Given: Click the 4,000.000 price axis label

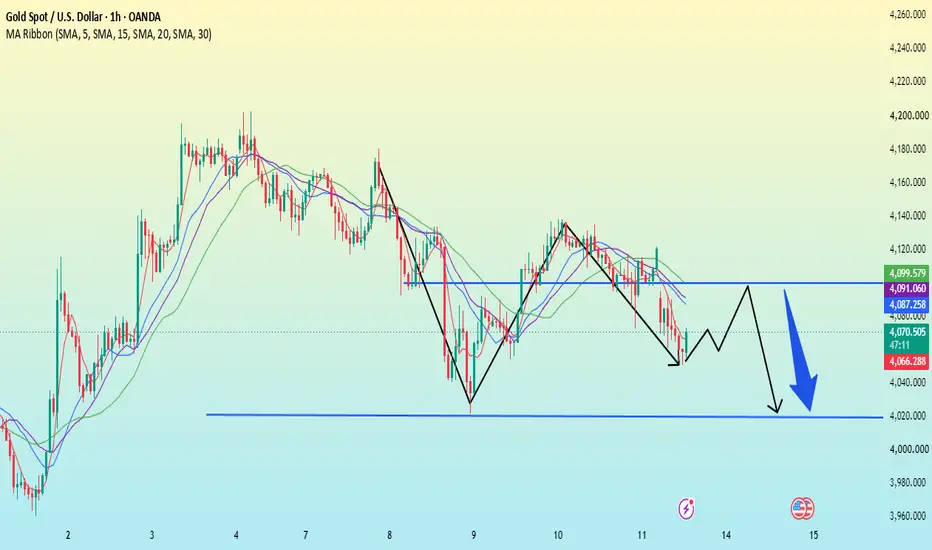Looking at the screenshot, I should coord(908,450).
